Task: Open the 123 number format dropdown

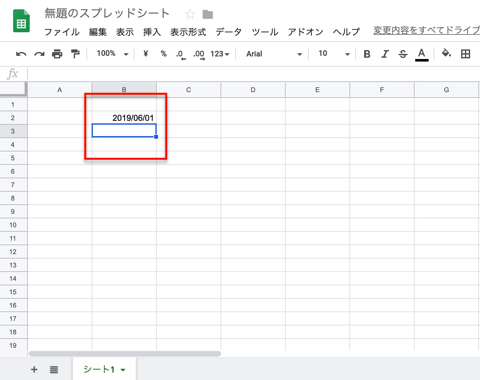Action: pos(220,54)
